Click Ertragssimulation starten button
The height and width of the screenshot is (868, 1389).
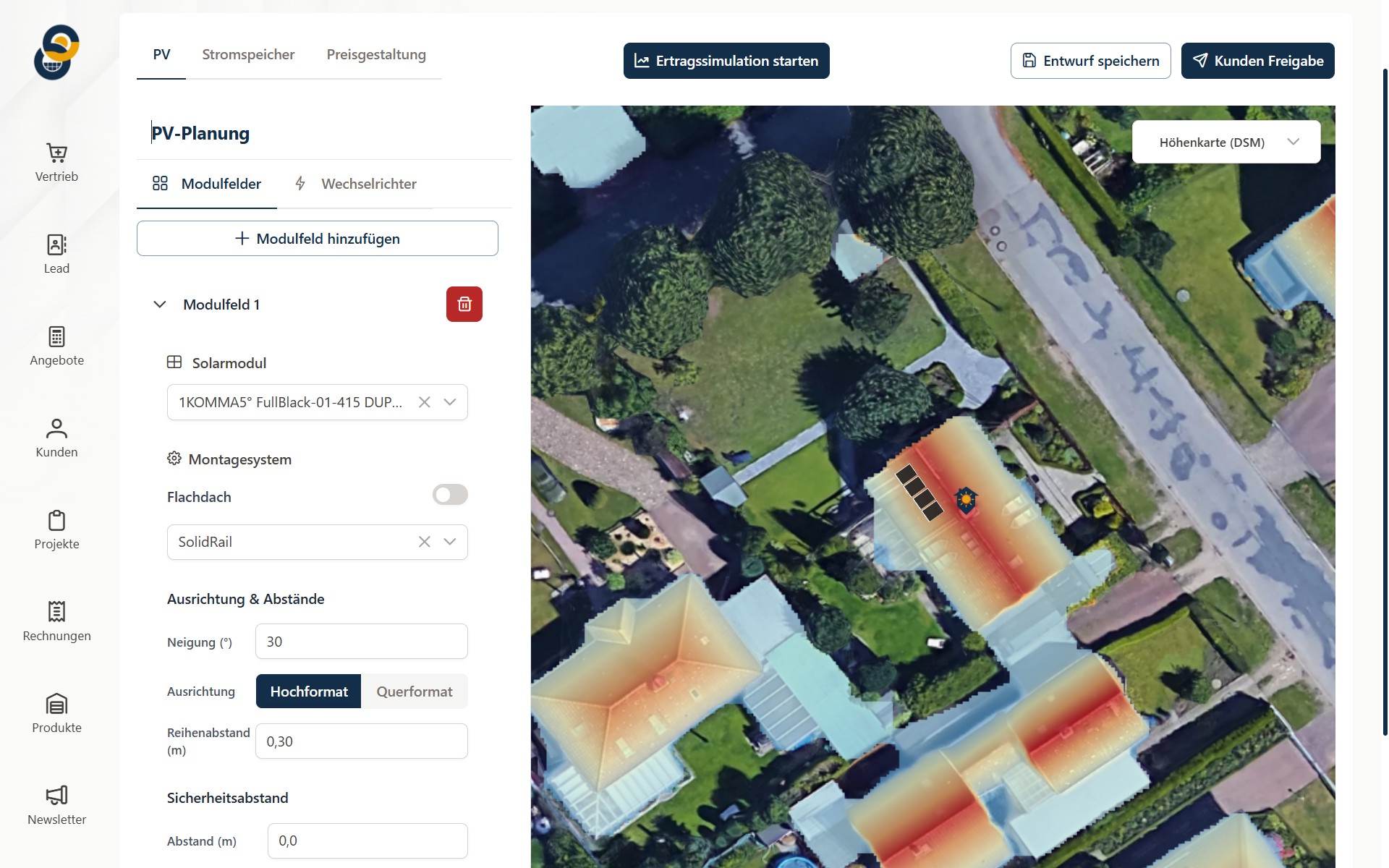[x=726, y=61]
